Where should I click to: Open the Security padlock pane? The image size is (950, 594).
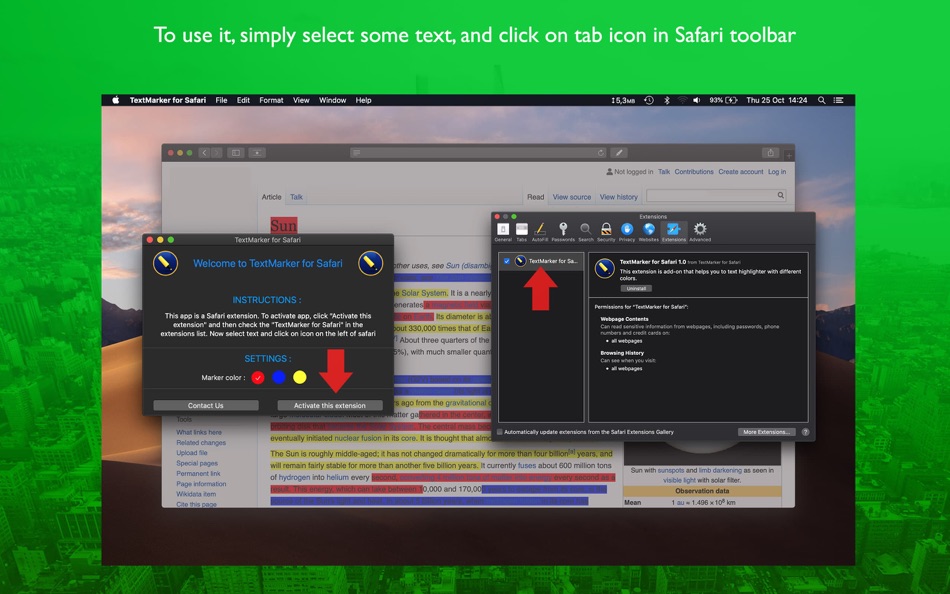(606, 232)
